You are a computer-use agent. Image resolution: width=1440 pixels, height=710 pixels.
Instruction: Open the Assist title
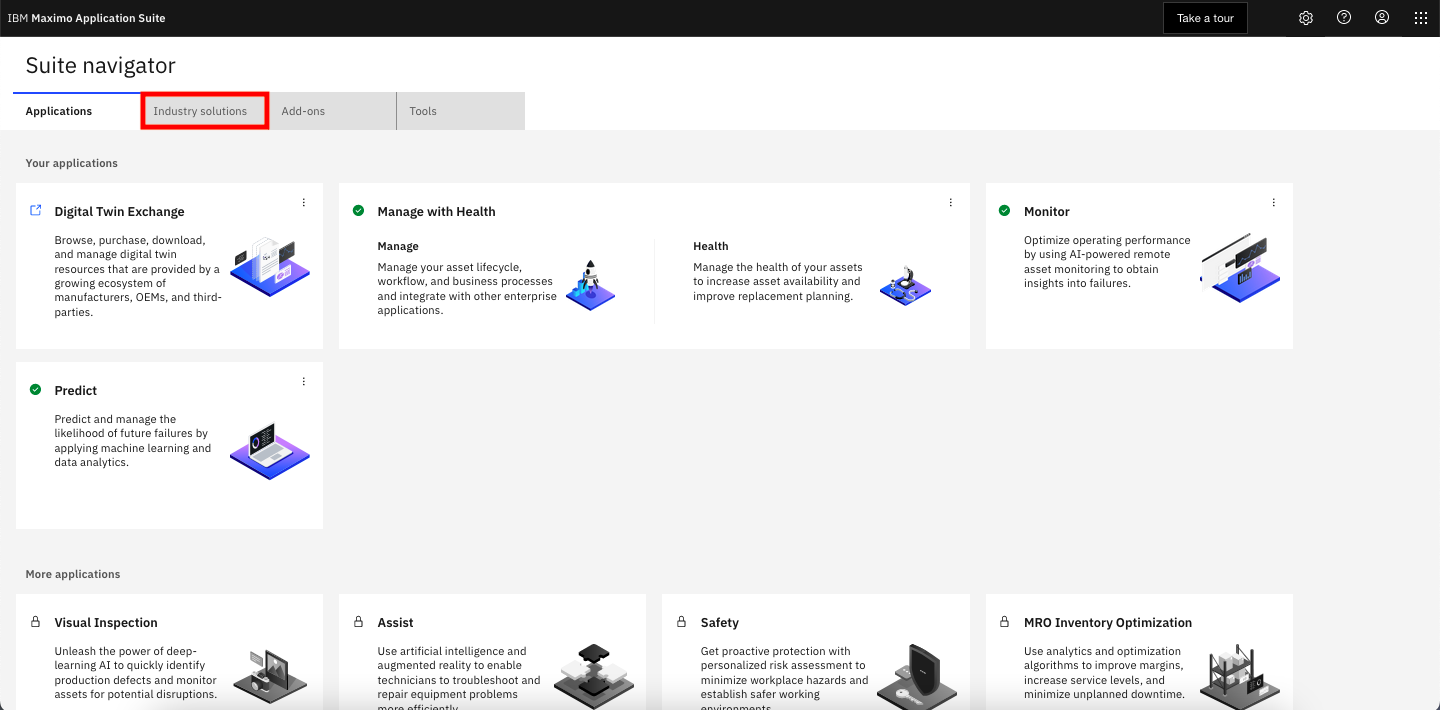395,622
